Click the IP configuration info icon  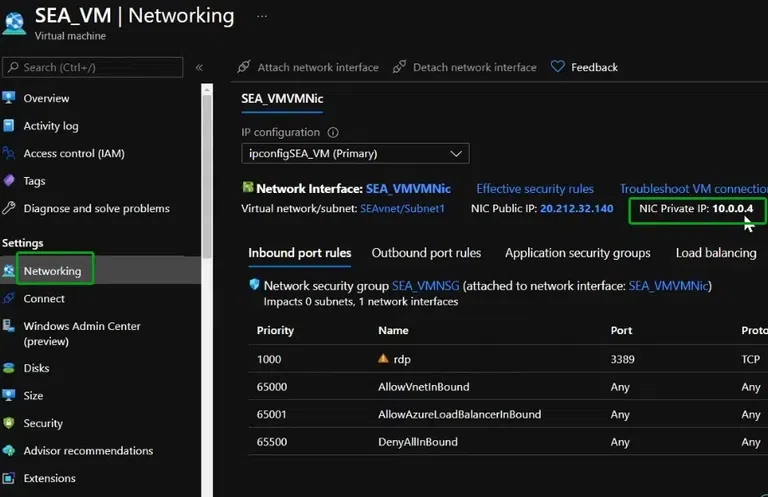333,132
